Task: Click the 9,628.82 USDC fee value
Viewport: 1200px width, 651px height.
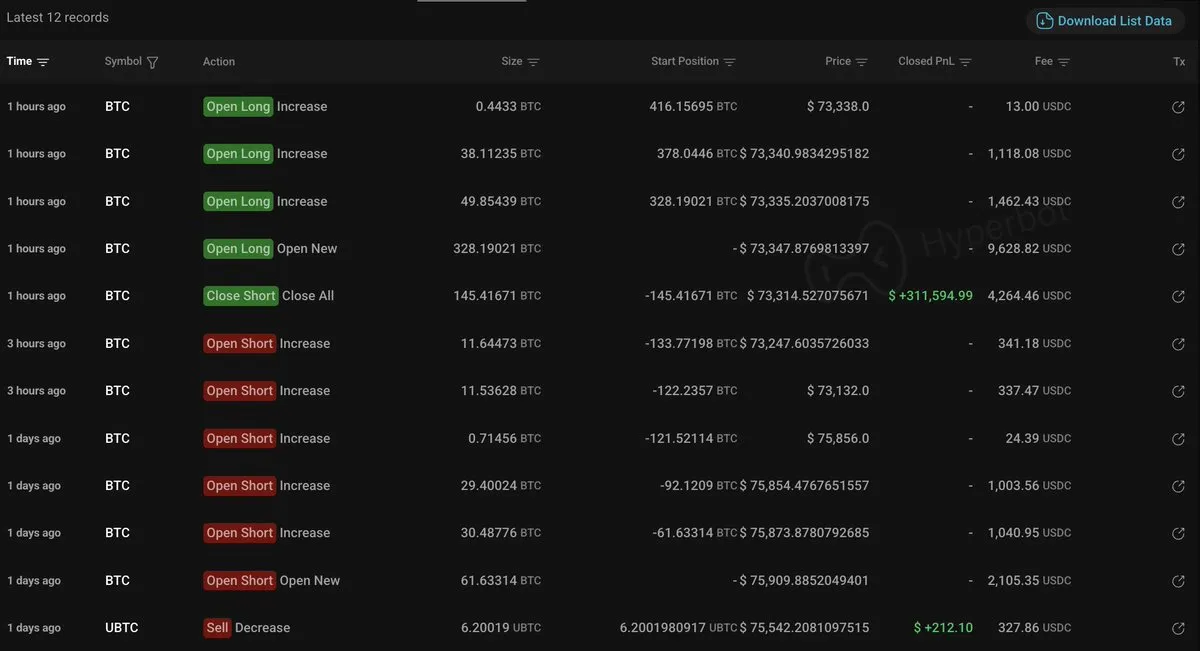Action: click(1029, 249)
